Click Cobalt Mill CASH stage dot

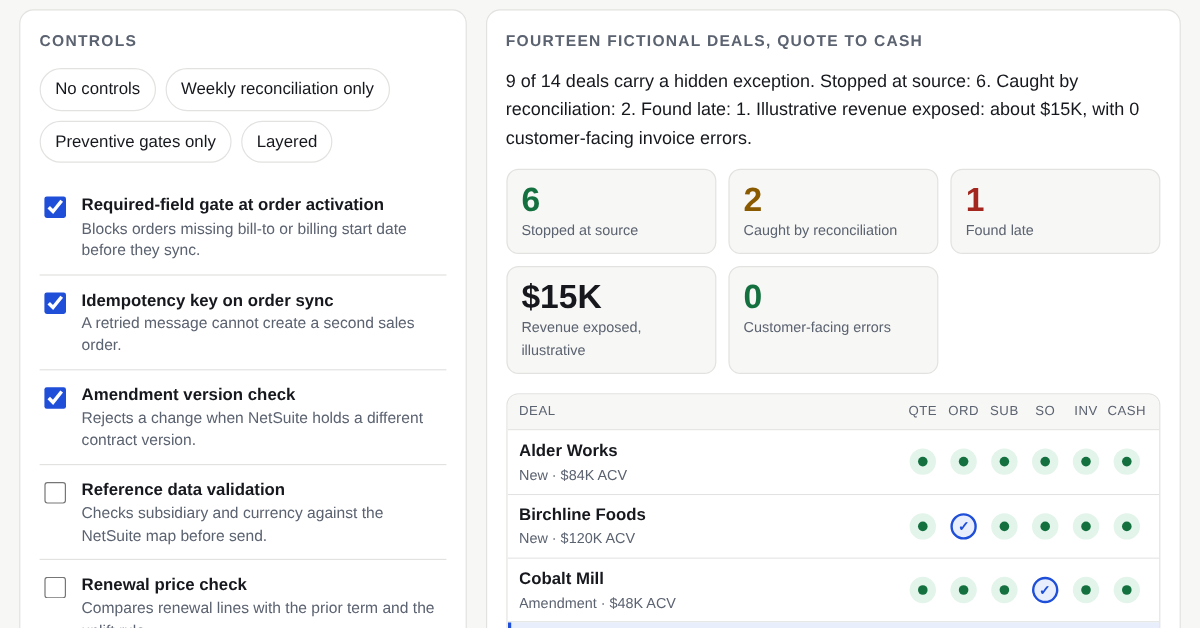click(1127, 590)
